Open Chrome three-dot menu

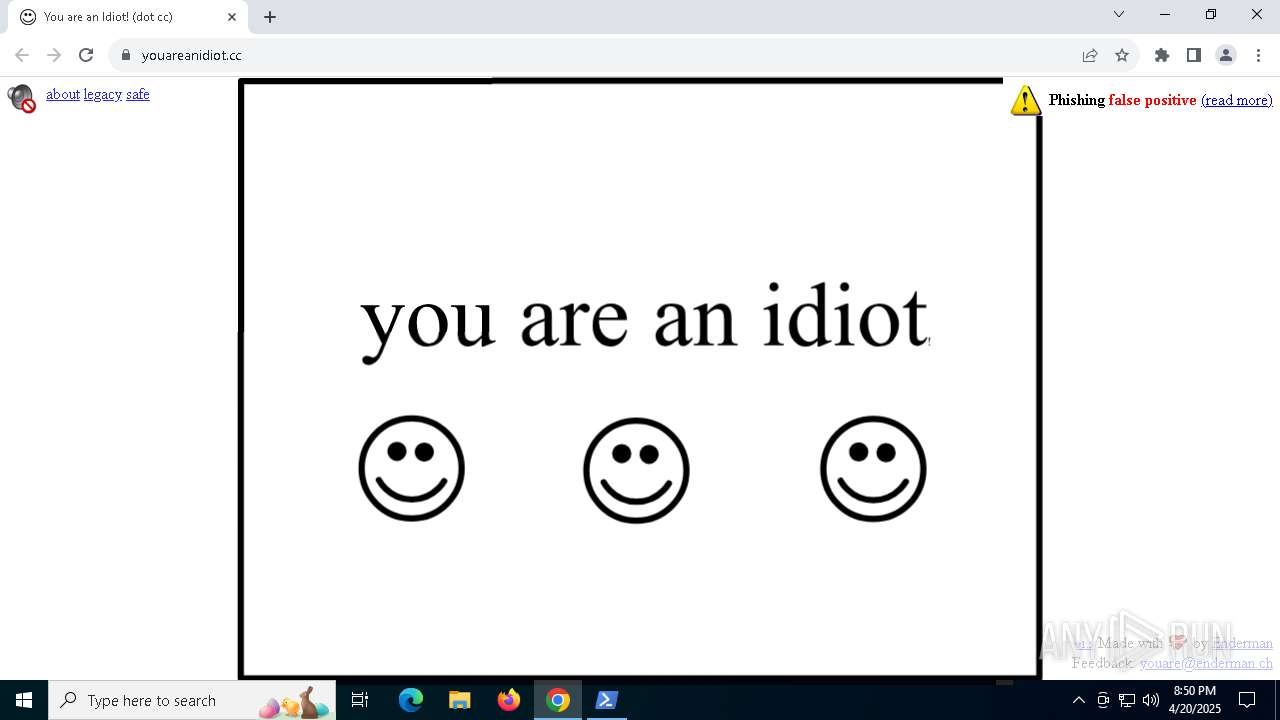click(1258, 55)
